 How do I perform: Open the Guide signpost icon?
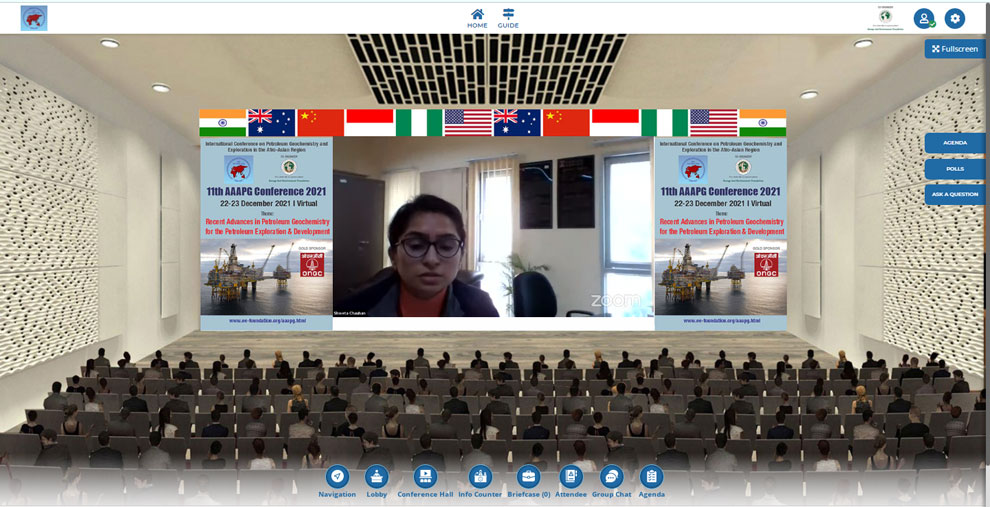click(508, 18)
